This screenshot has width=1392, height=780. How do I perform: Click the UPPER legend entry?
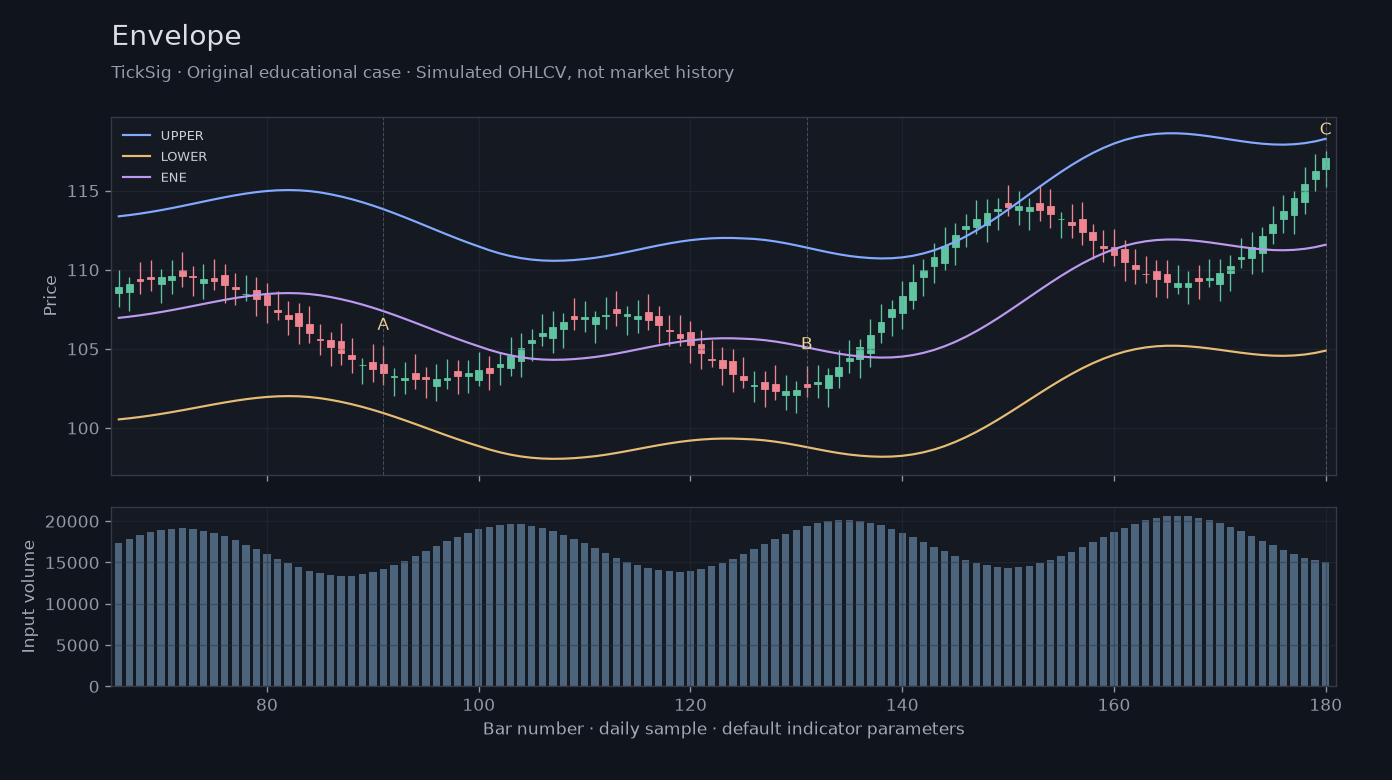[x=163, y=136]
